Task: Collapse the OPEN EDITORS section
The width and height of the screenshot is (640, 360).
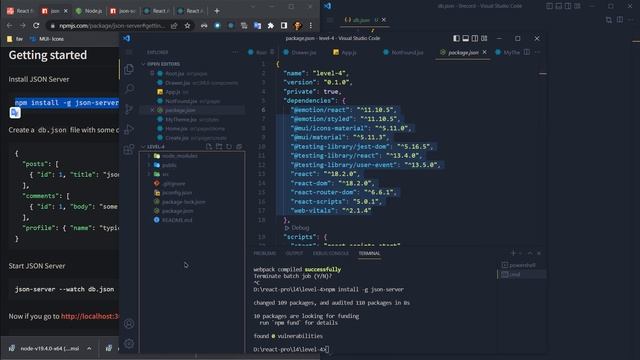Action: click(143, 64)
